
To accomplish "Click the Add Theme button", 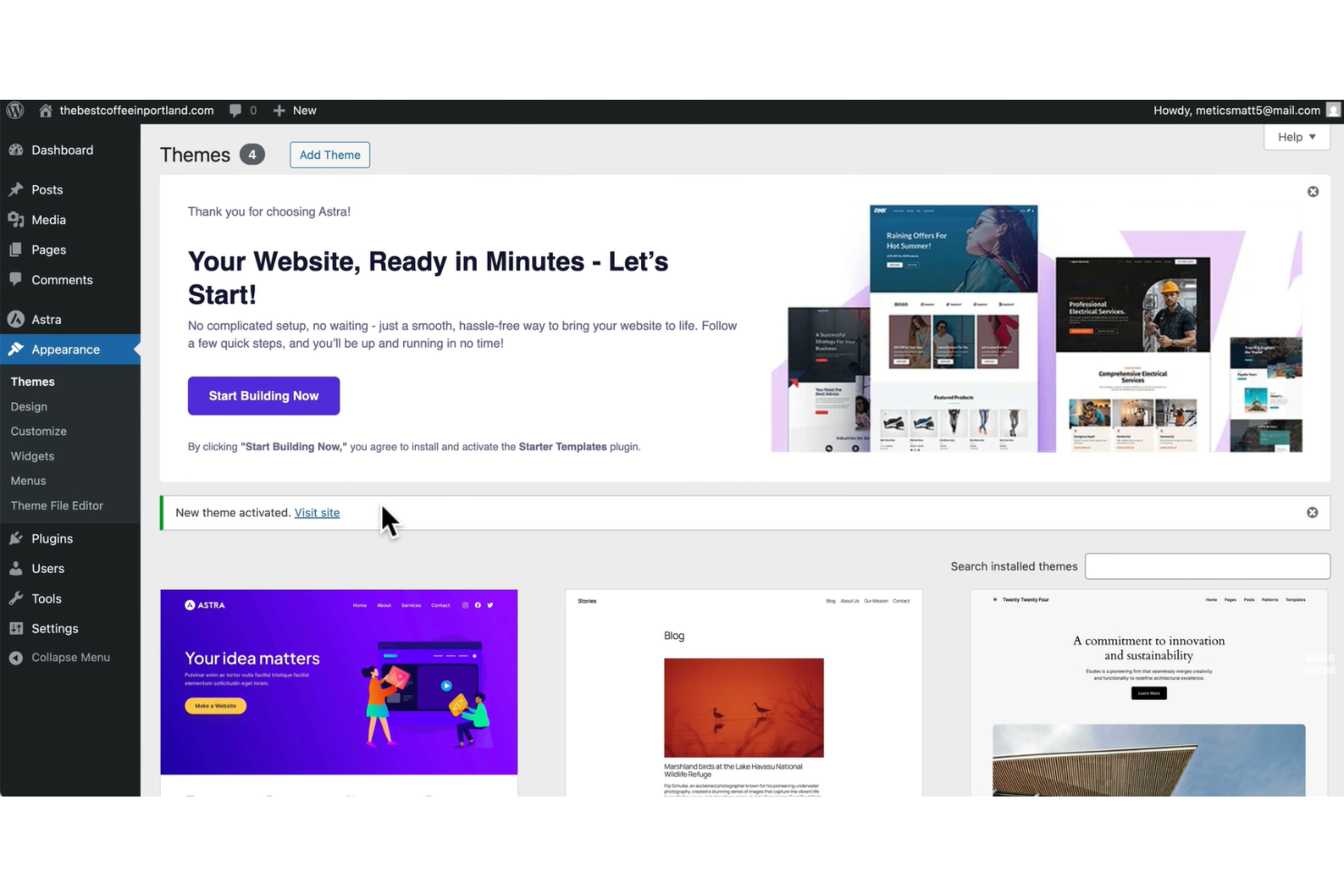I will click(330, 154).
